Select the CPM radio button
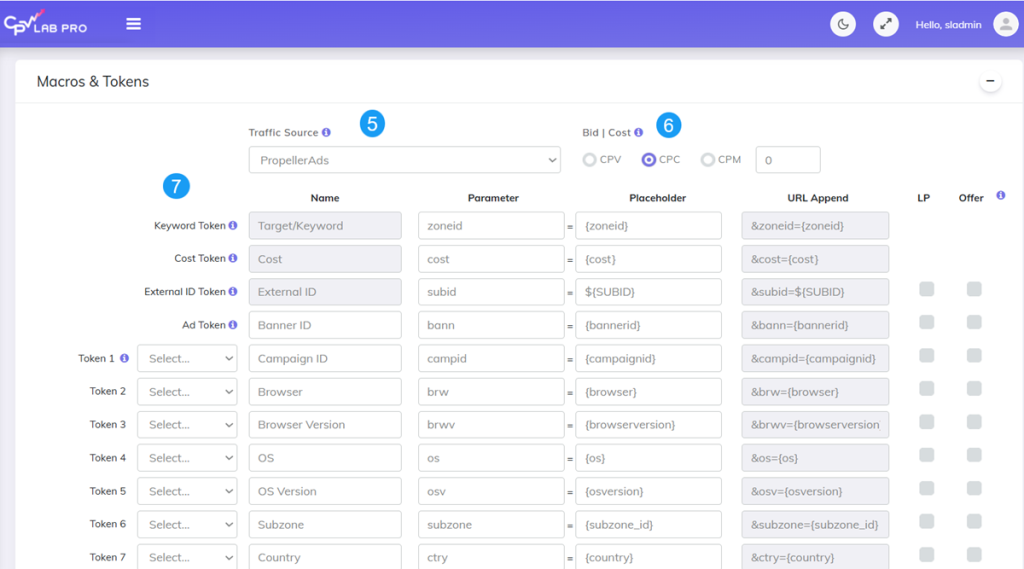 coord(707,159)
